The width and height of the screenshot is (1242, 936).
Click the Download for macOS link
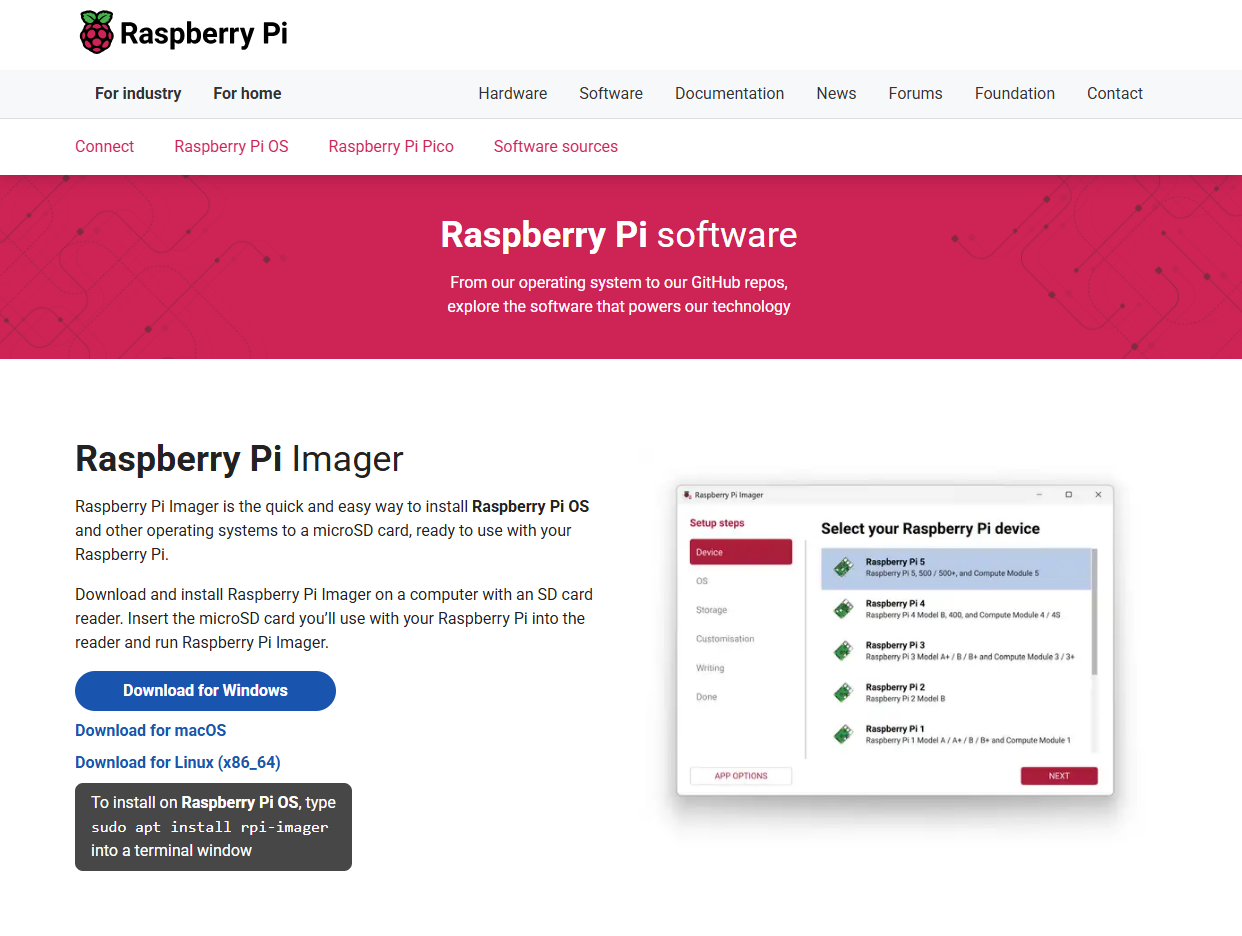click(151, 730)
